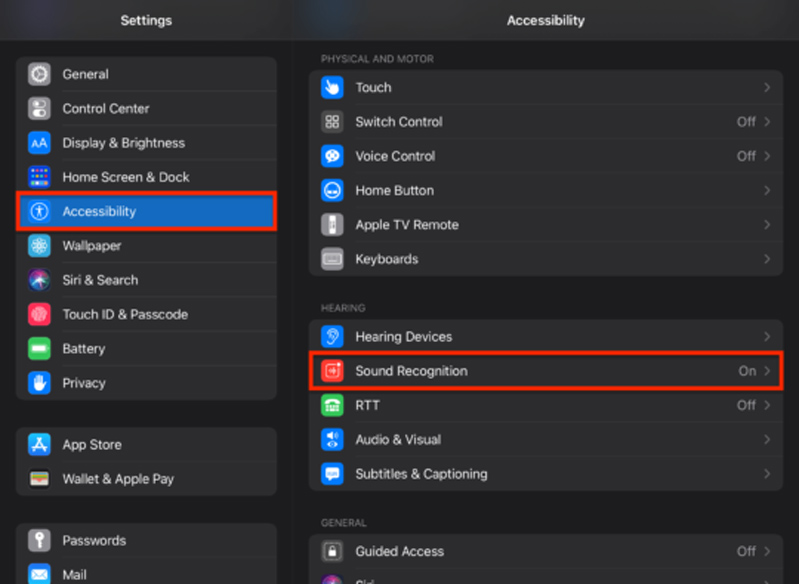
Task: Open Privacy settings
Action: (146, 383)
